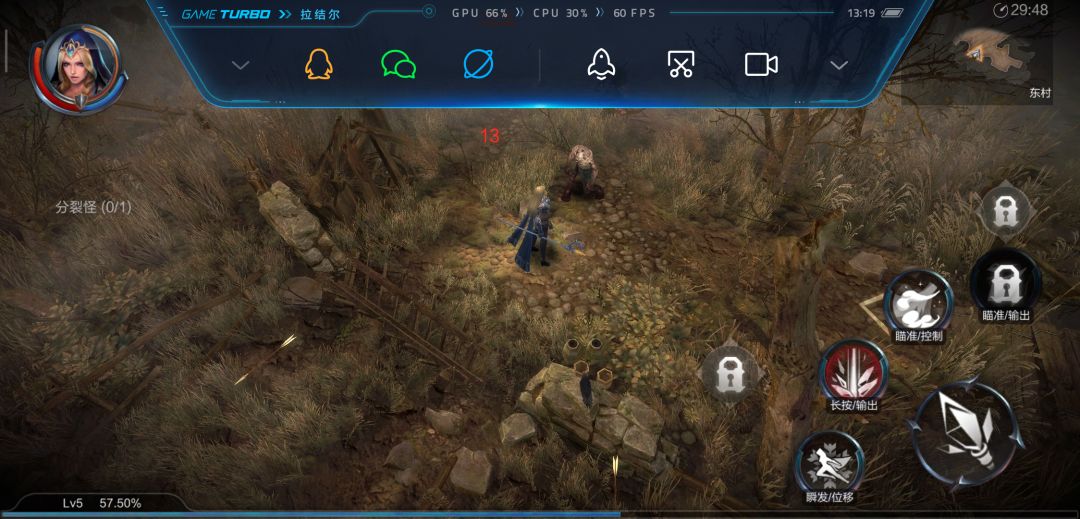
Task: Tap the rocket boost icon
Action: [x=601, y=65]
